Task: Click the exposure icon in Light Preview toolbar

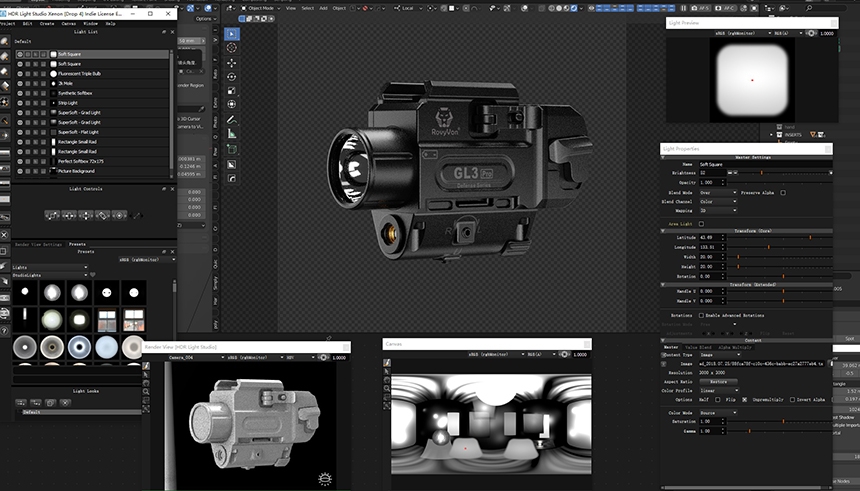Action: [811, 33]
